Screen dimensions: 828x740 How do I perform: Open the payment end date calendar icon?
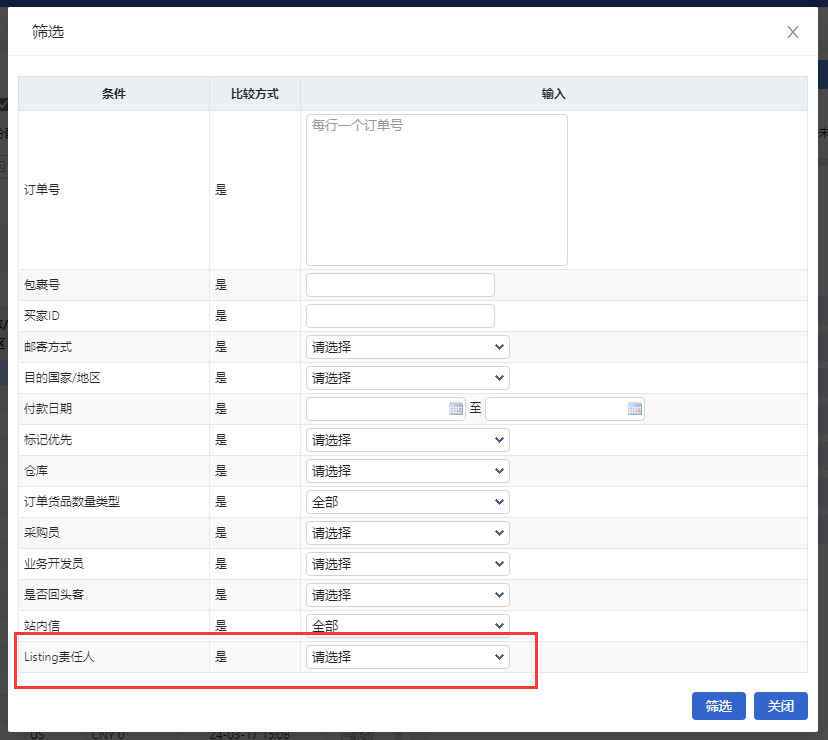(x=634, y=408)
